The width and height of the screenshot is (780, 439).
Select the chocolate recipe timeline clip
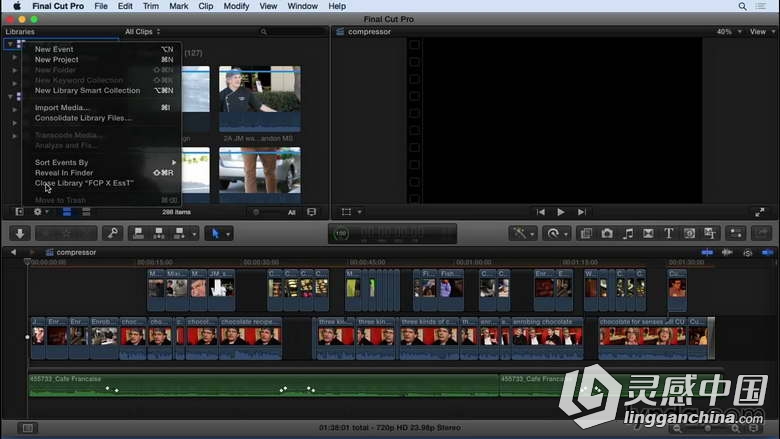point(251,338)
